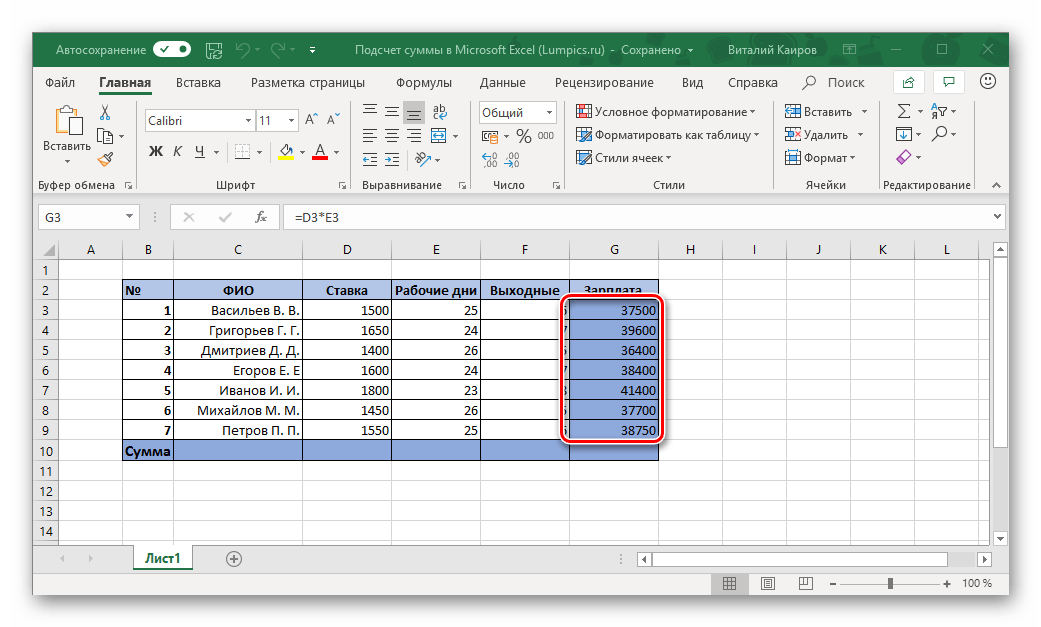Viewport: 1041px width, 627px height.
Task: Click the Name Box showing G3
Action: tap(78, 216)
